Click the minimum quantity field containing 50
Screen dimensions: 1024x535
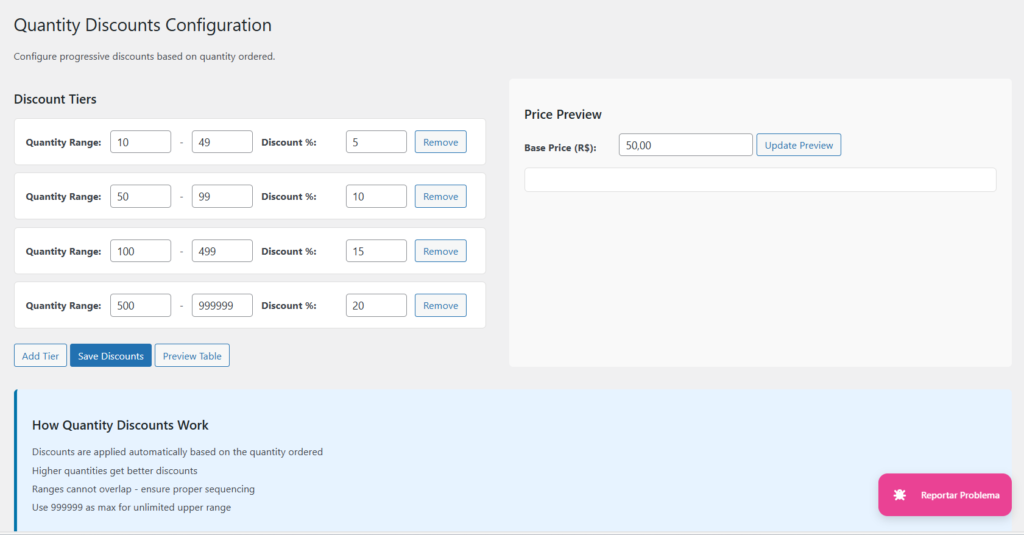tap(140, 197)
